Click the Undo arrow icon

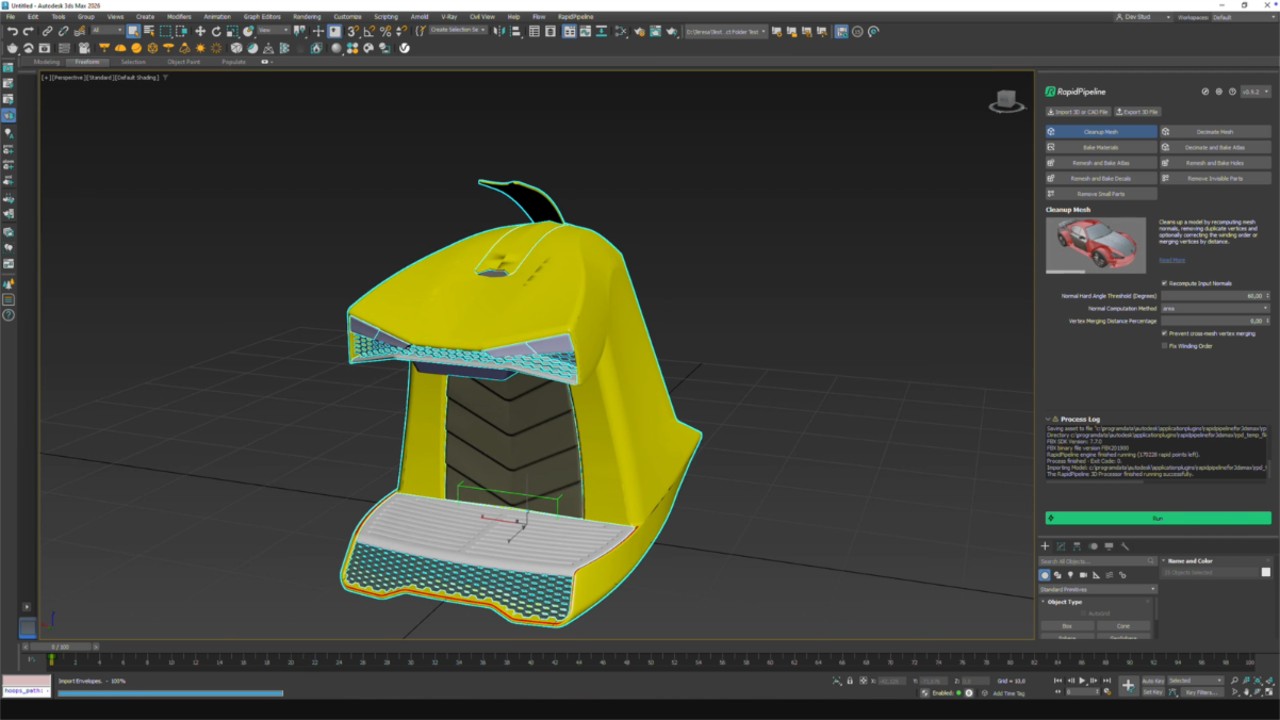12,32
